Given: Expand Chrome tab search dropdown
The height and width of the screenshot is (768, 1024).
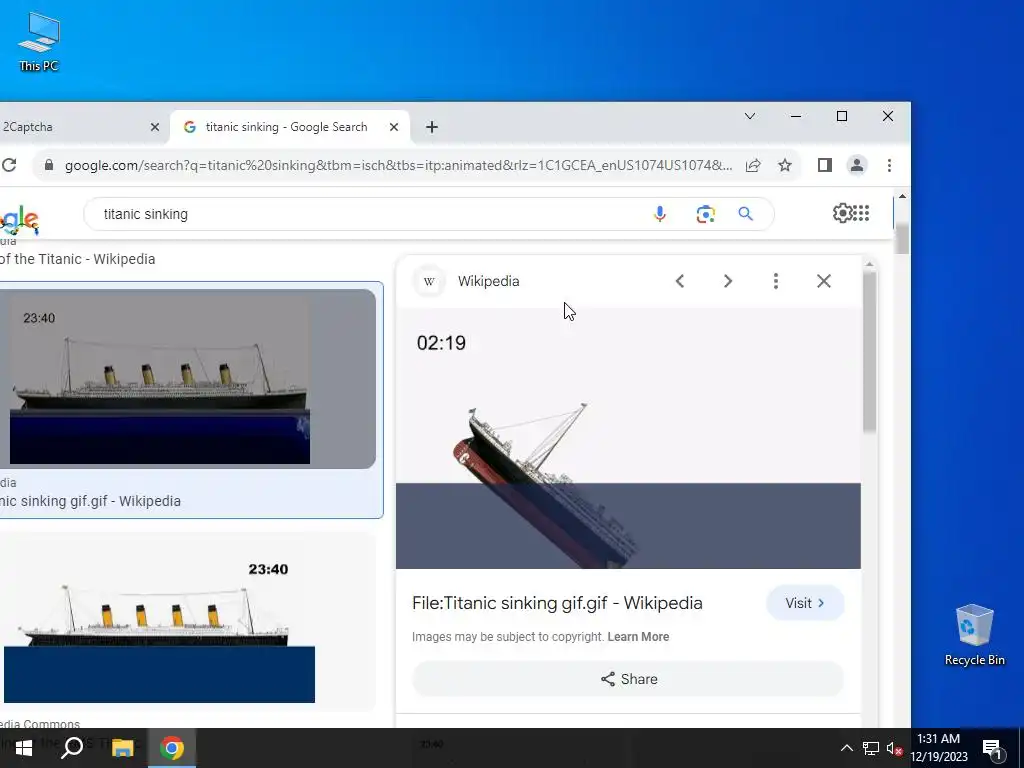Looking at the screenshot, I should 750,116.
